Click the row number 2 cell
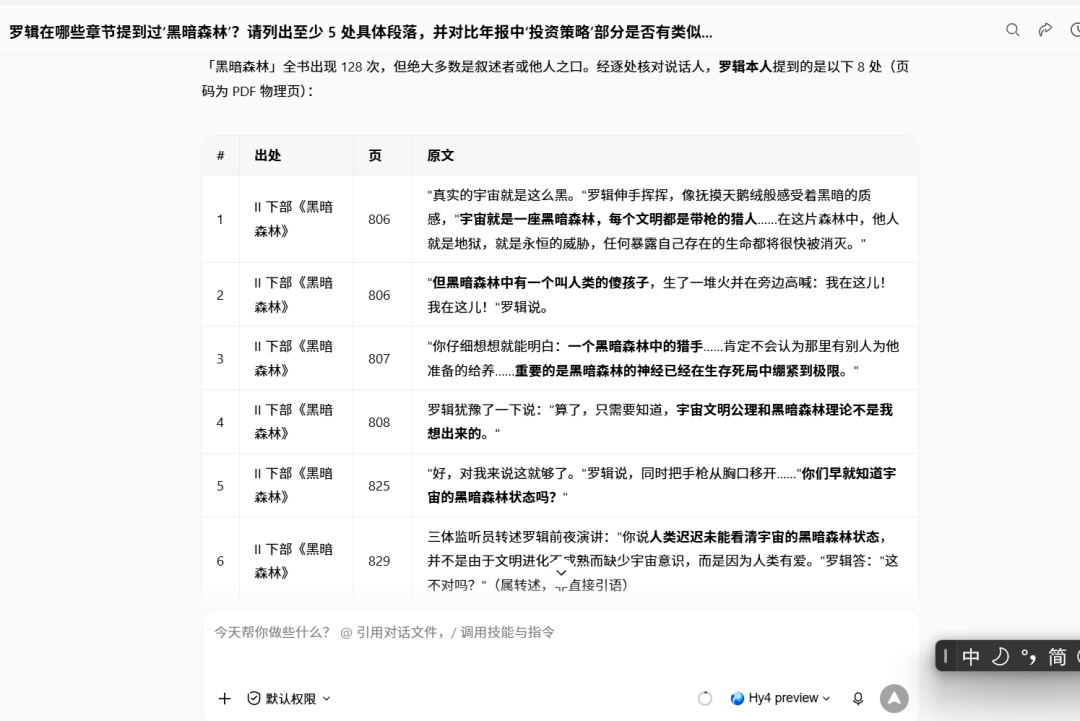 [220, 295]
